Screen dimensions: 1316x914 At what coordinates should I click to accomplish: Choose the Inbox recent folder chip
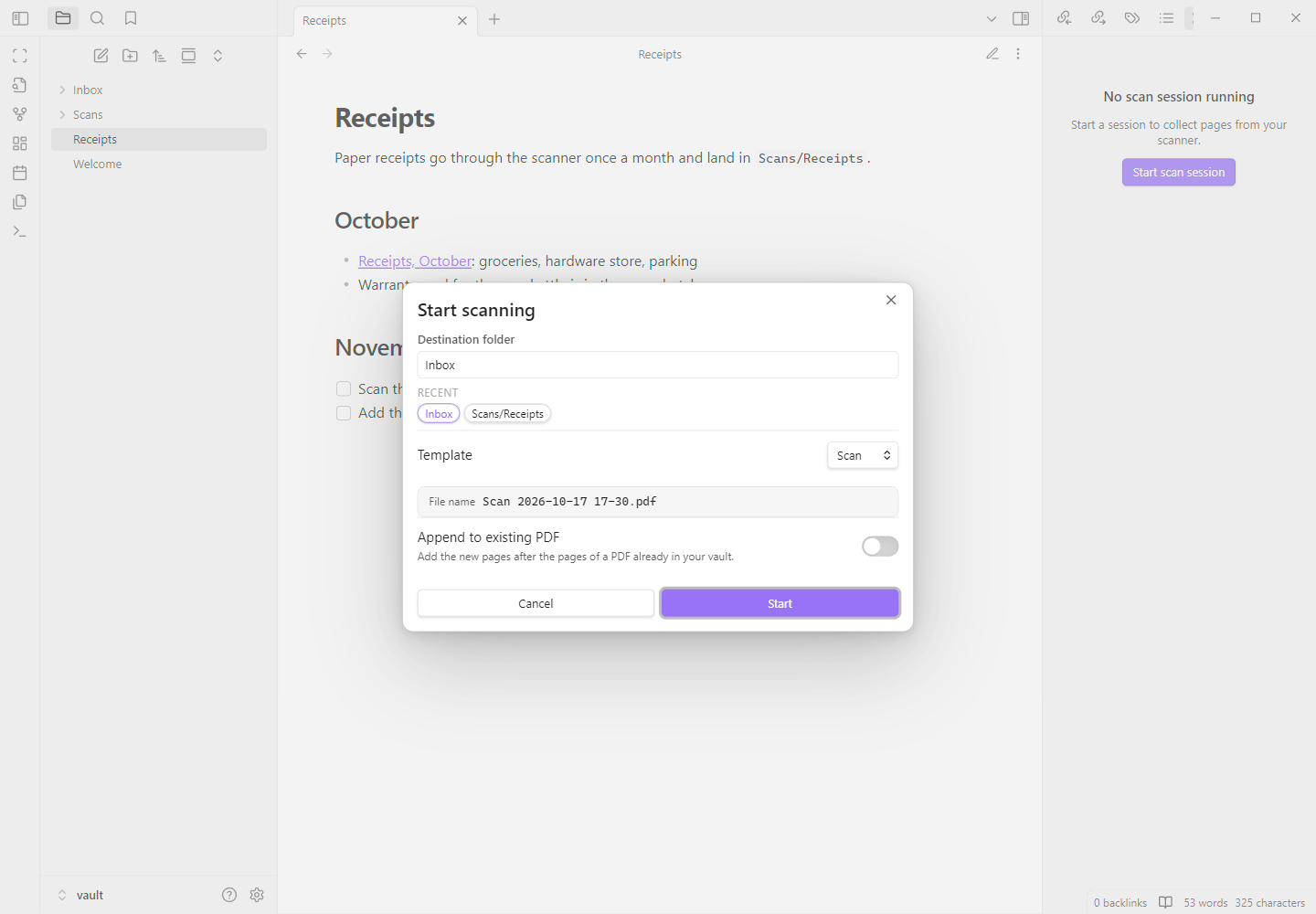point(439,414)
